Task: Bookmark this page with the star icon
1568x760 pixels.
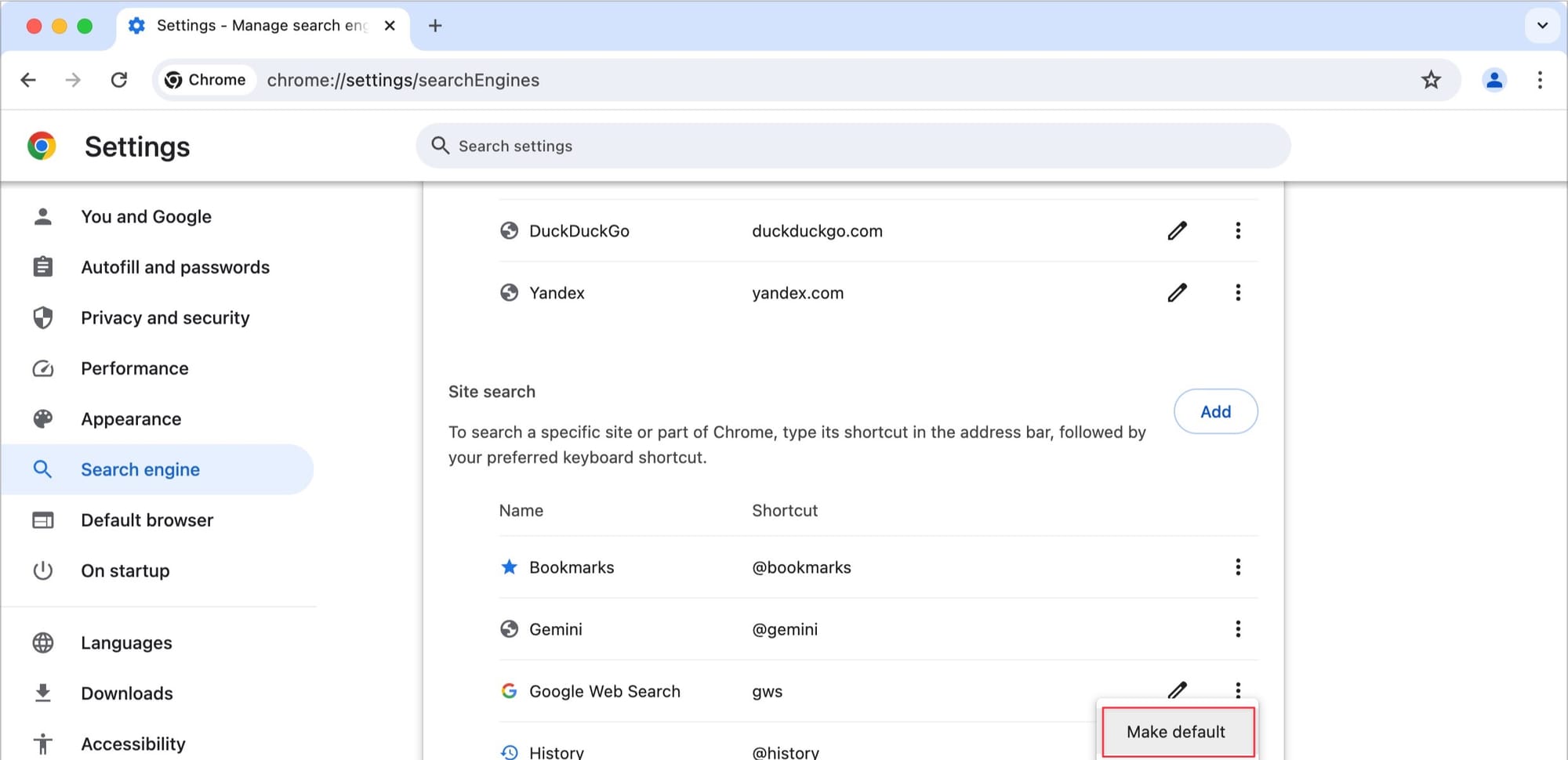Action: pyautogui.click(x=1431, y=80)
